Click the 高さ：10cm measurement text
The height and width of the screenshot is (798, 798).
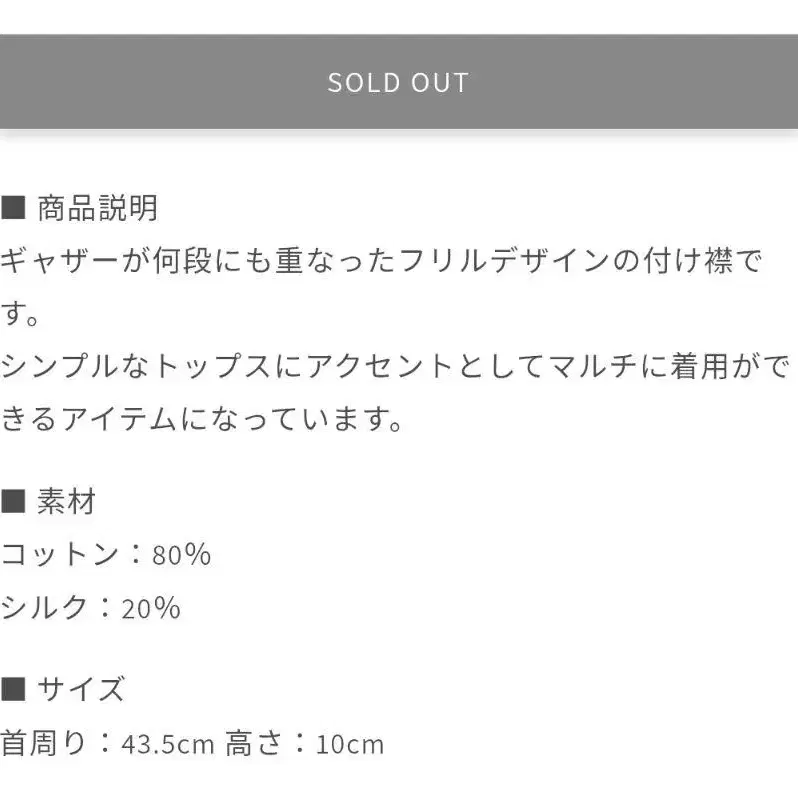304,744
